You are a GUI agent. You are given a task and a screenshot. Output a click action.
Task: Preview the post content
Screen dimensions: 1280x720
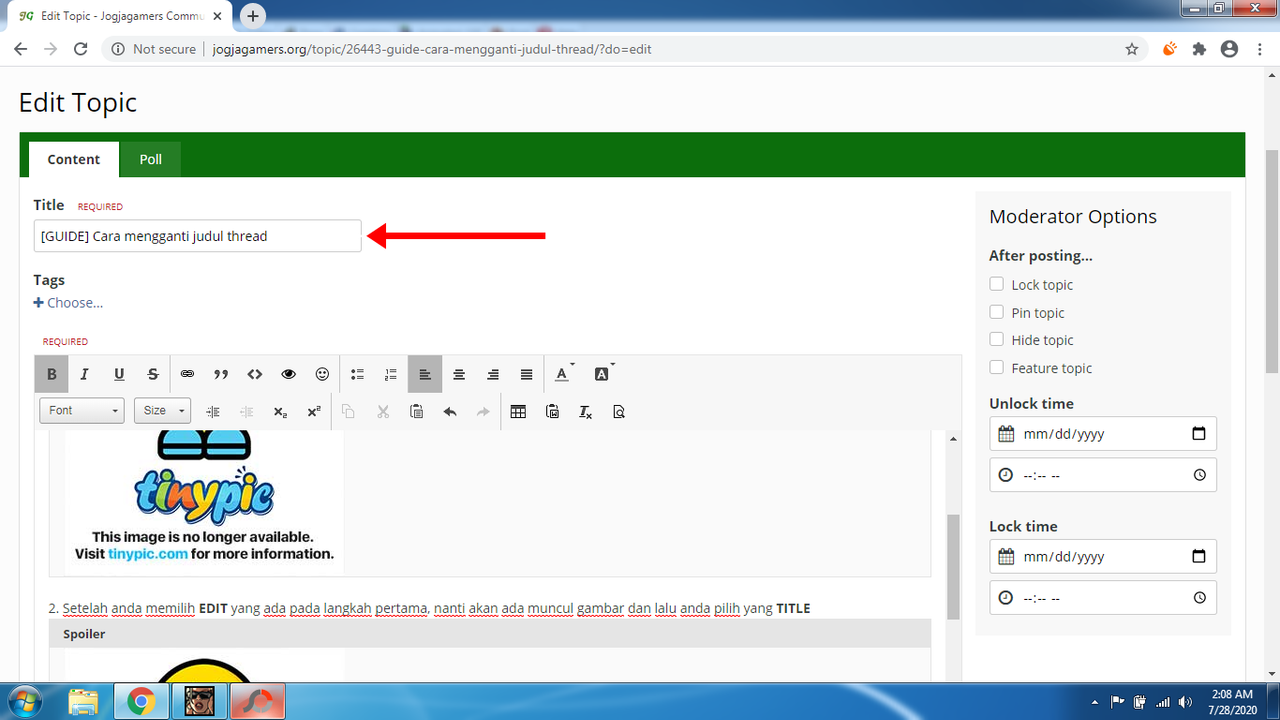pos(619,411)
